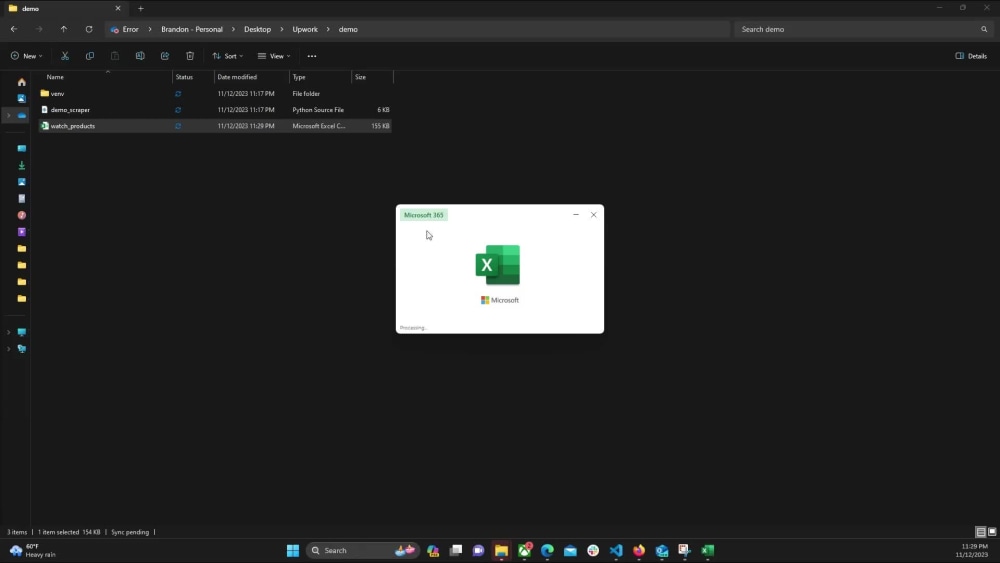Image resolution: width=1000 pixels, height=563 pixels.
Task: Copy the selected file
Action: (90, 56)
